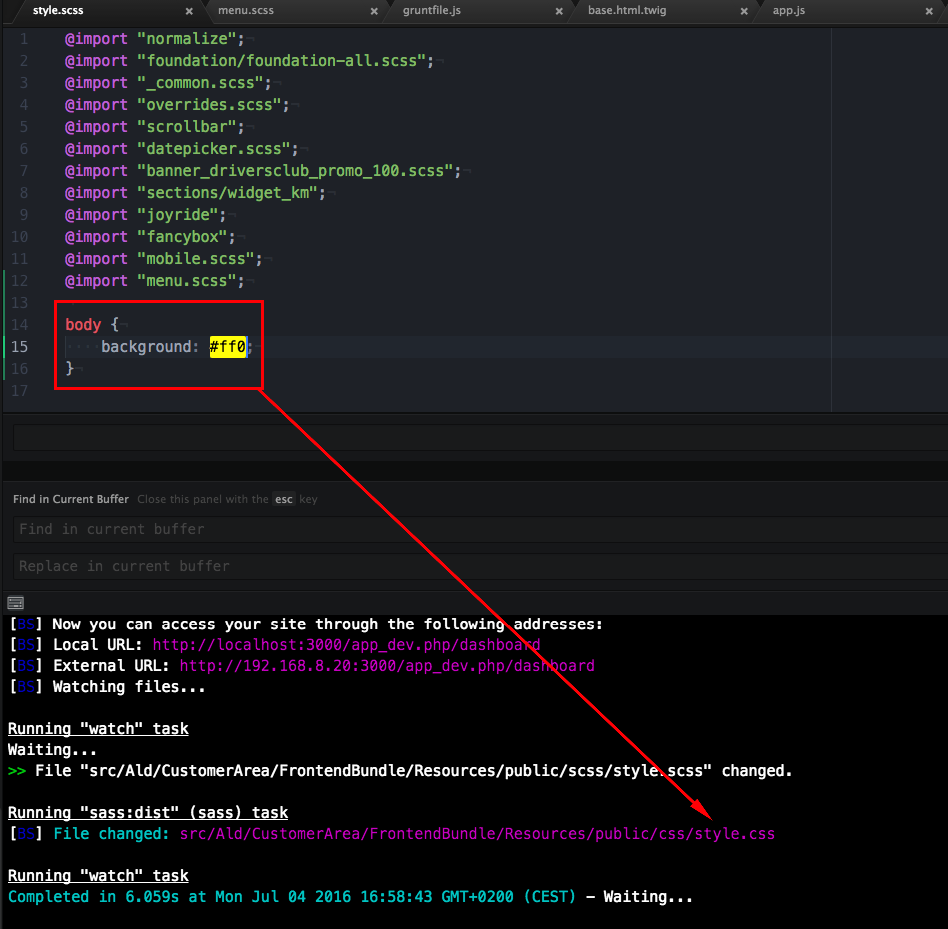Open the 192.168.8.20 External URL link
The width and height of the screenshot is (948, 929).
tap(387, 666)
